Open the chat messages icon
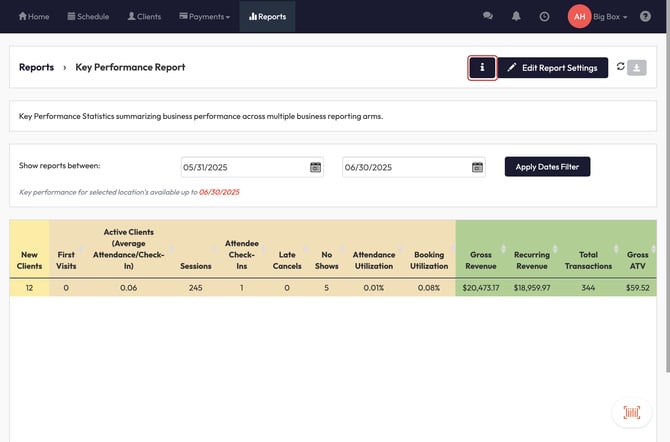 point(488,17)
